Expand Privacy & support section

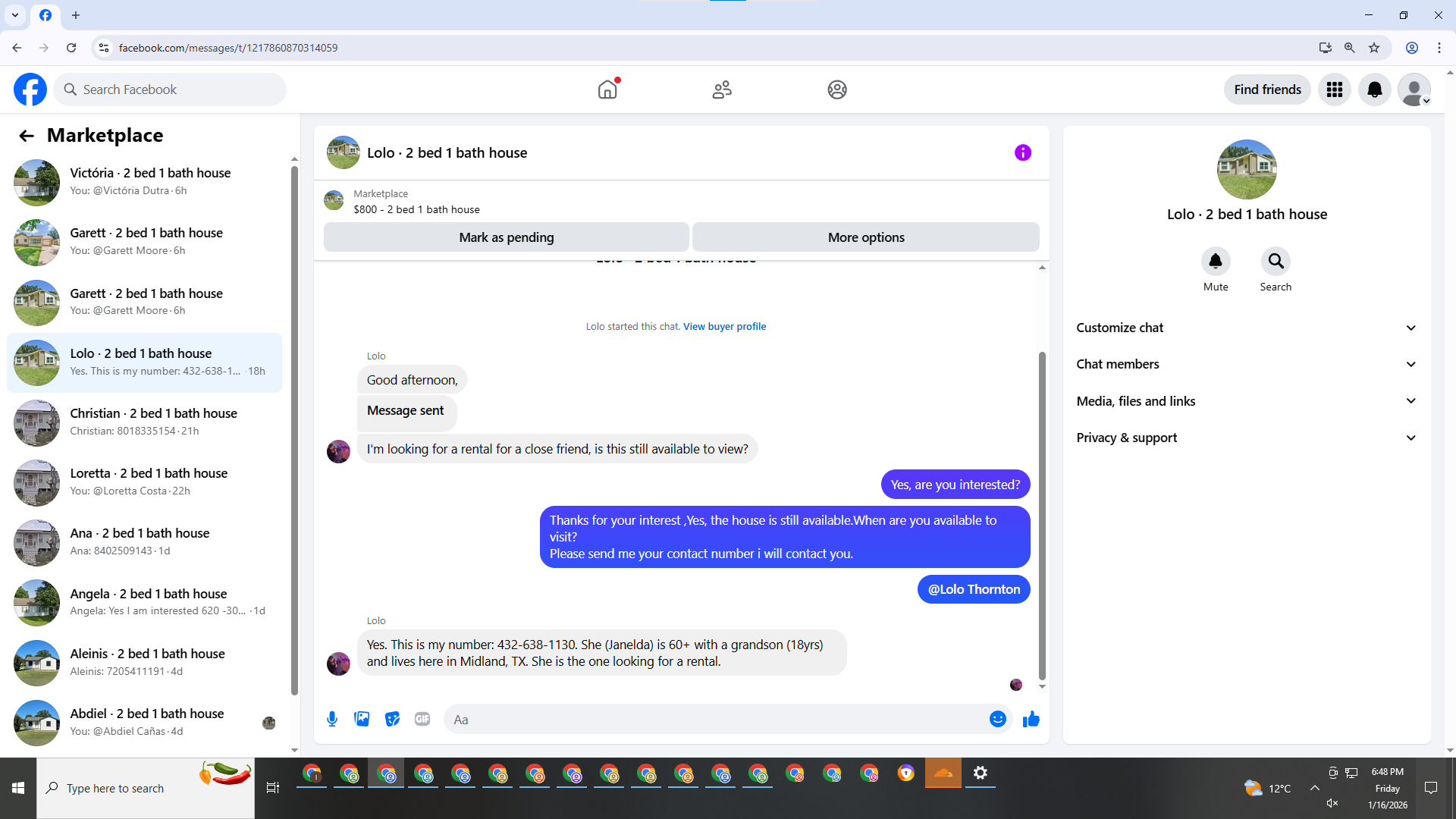(1246, 438)
